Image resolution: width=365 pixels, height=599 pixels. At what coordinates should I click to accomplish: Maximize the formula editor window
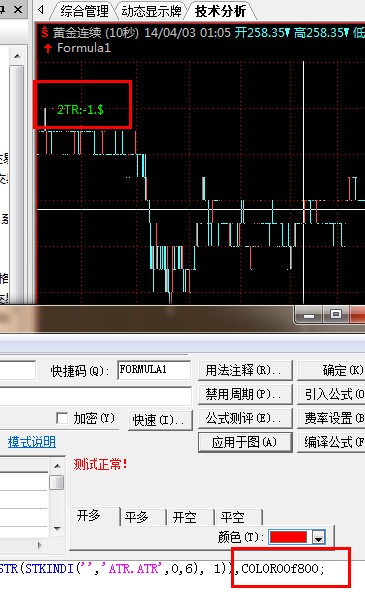click(336, 314)
